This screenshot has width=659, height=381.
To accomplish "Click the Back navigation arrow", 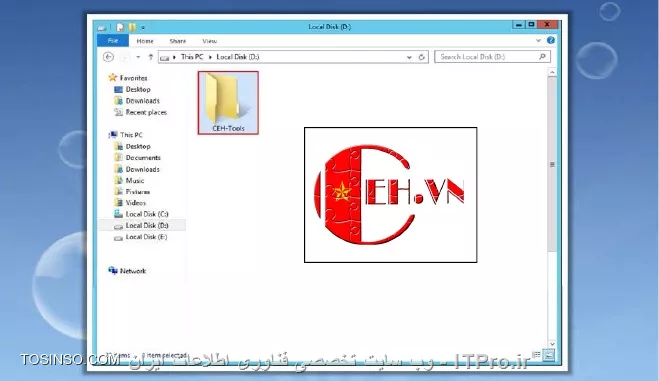I will pos(108,57).
